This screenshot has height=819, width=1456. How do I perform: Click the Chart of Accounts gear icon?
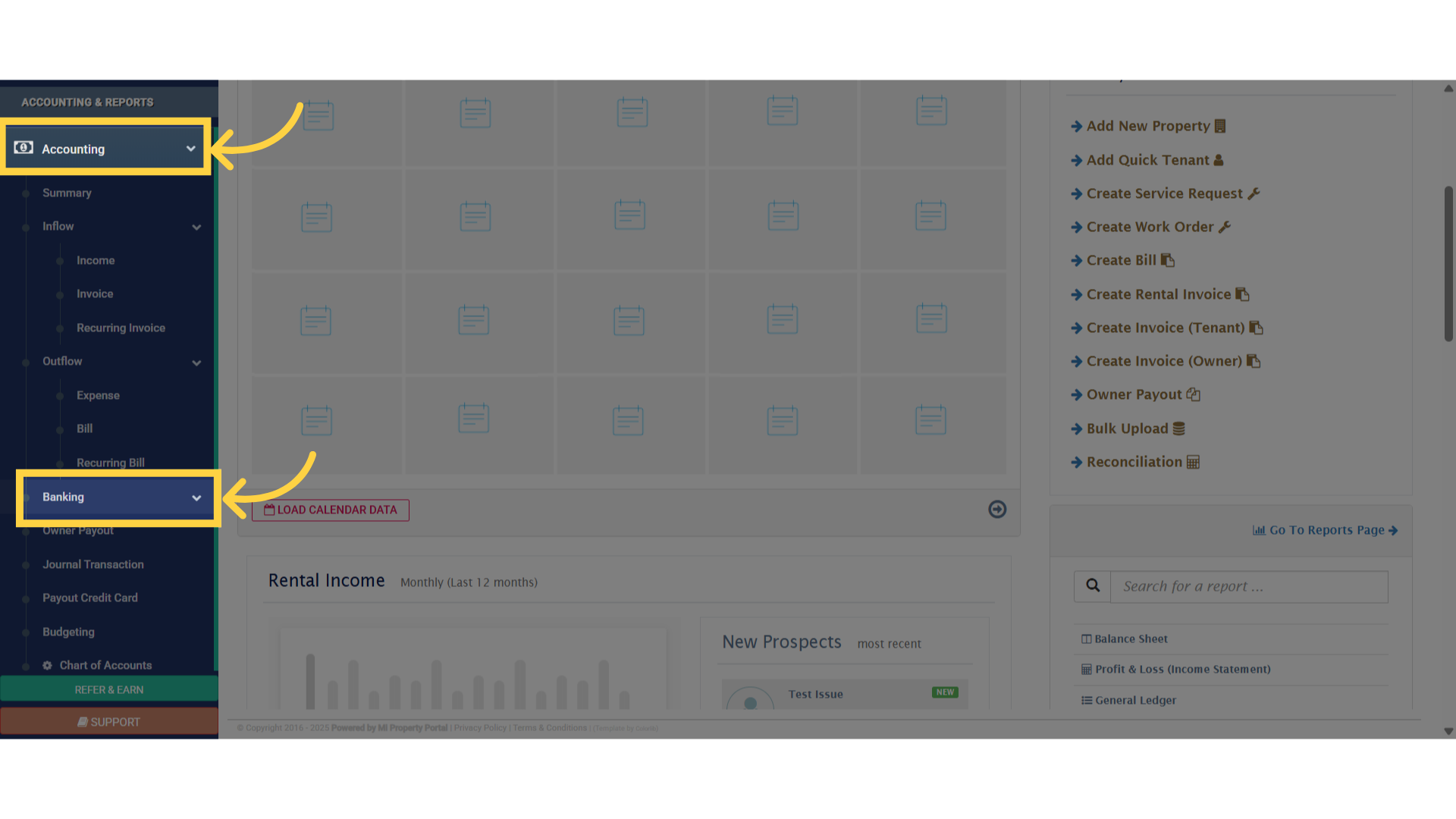47,665
